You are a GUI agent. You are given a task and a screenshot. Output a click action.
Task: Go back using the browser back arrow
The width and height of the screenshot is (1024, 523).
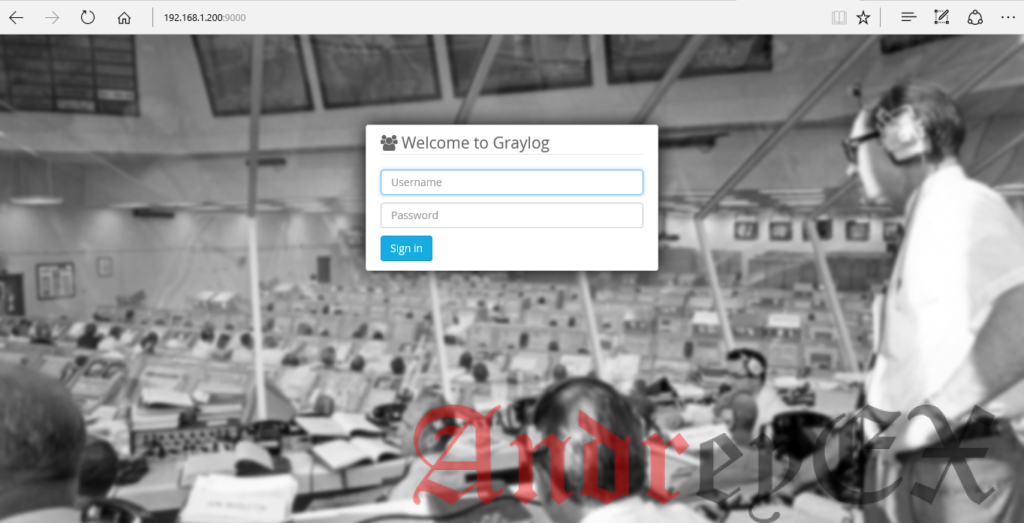pyautogui.click(x=16, y=18)
